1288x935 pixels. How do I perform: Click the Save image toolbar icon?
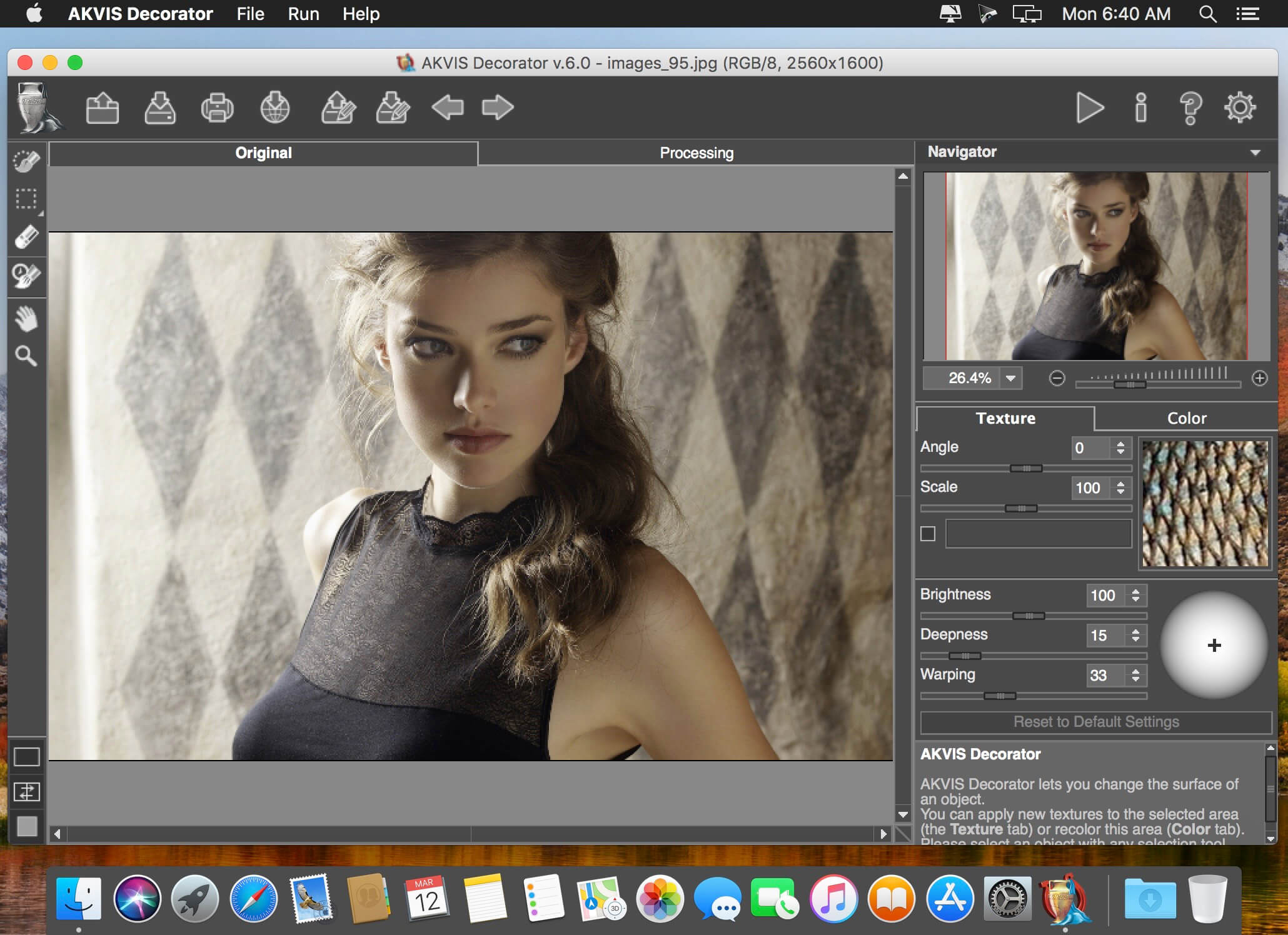(x=160, y=108)
